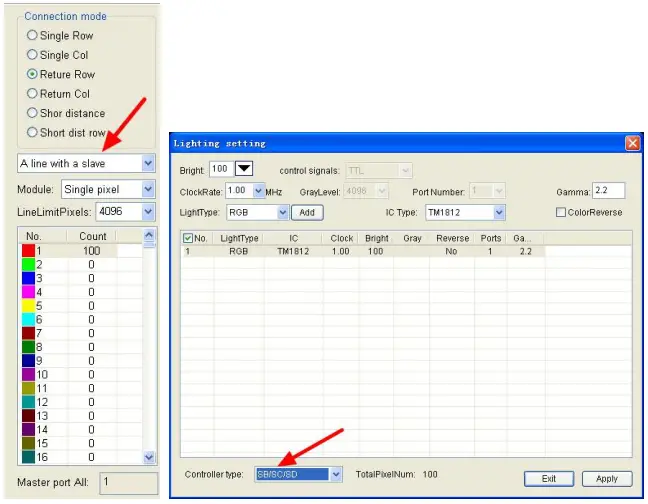Click the dark red swatch for port 7

tap(28, 333)
